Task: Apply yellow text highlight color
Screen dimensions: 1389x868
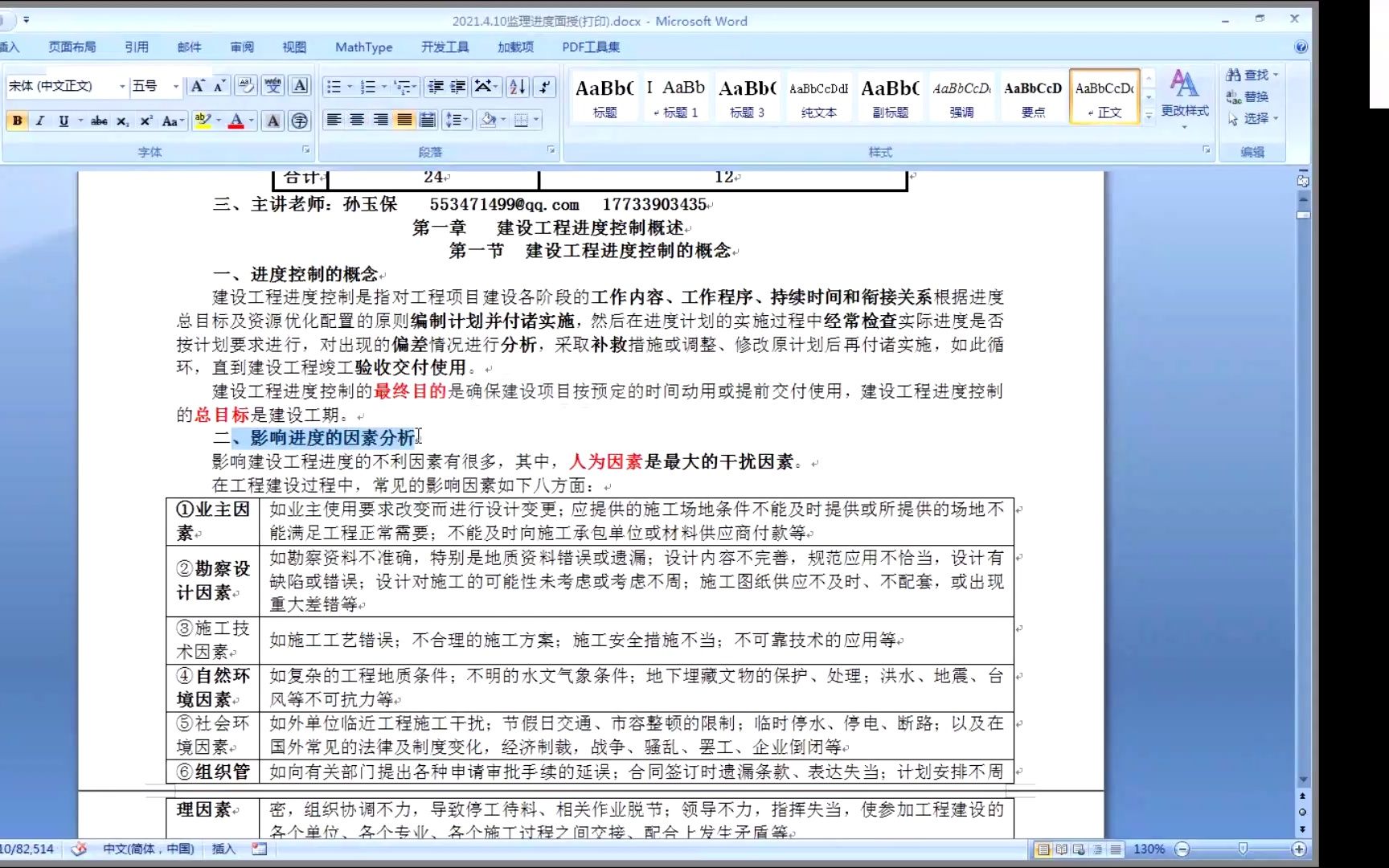Action: pyautogui.click(x=203, y=121)
